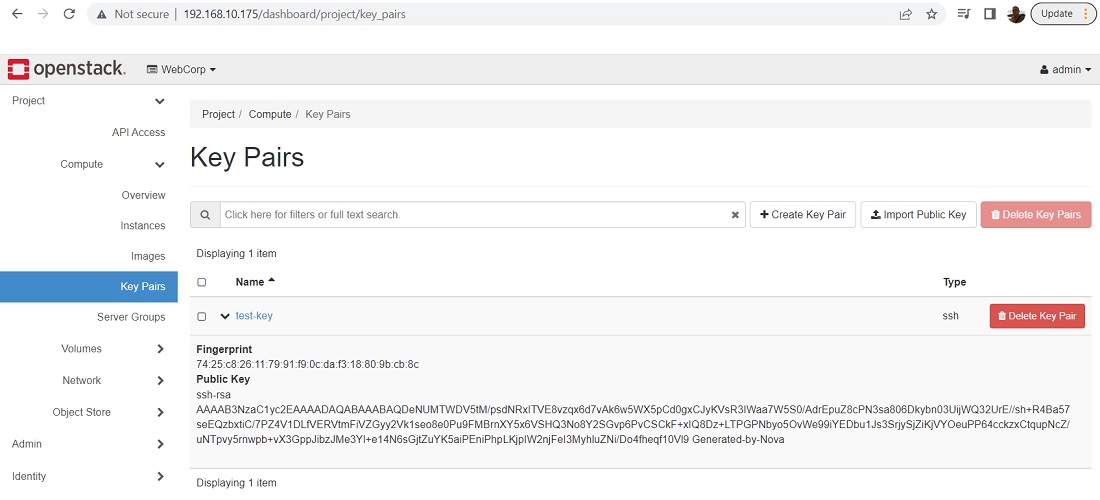The height and width of the screenshot is (500, 1100).
Task: Expand the Volumes section
Action: pyautogui.click(x=160, y=349)
